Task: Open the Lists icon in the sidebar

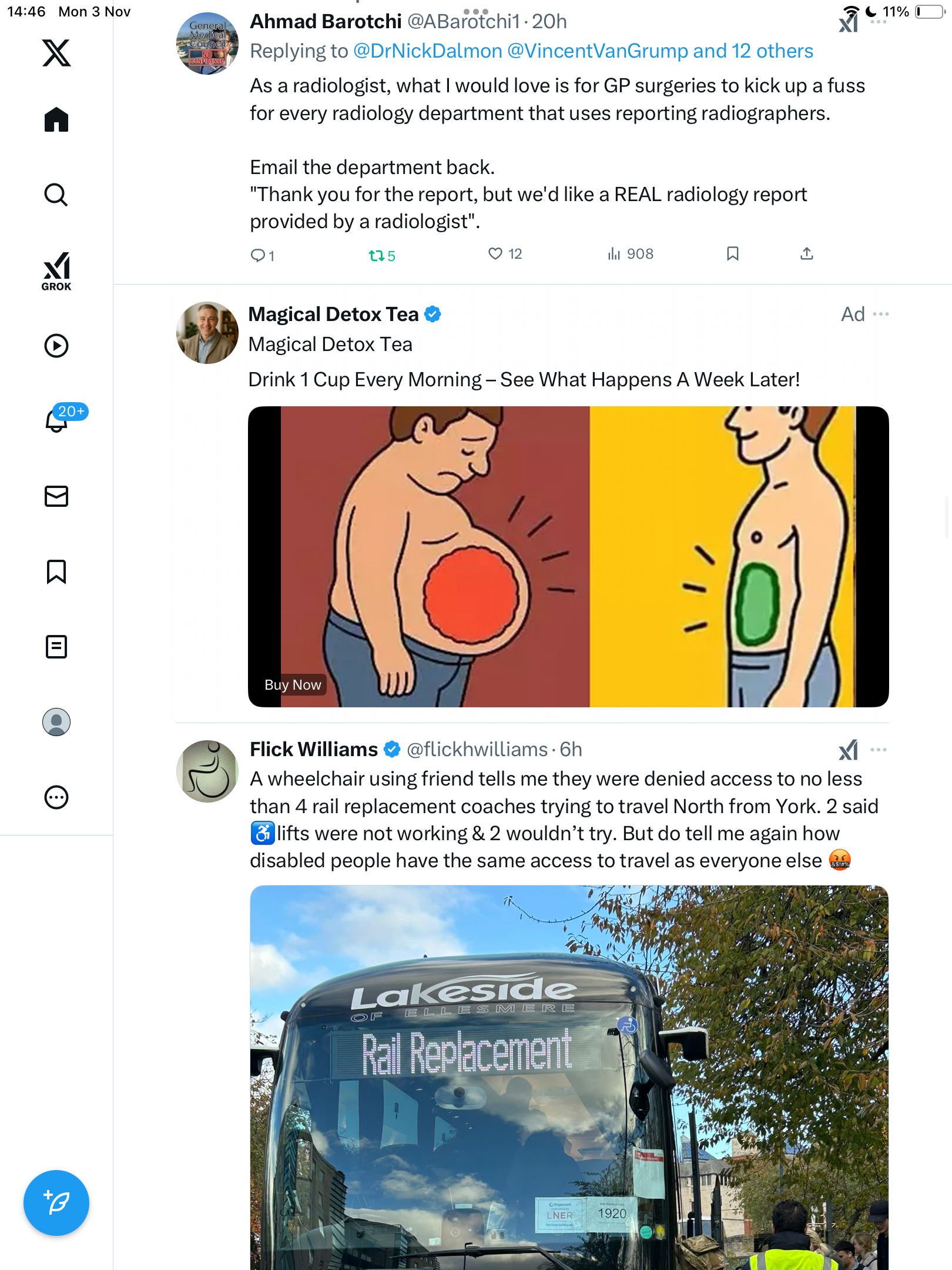Action: 56,647
